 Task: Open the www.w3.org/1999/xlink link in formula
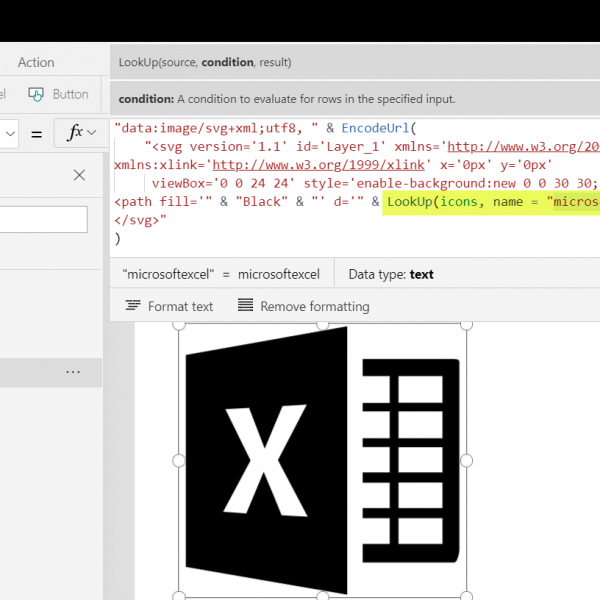click(x=318, y=165)
